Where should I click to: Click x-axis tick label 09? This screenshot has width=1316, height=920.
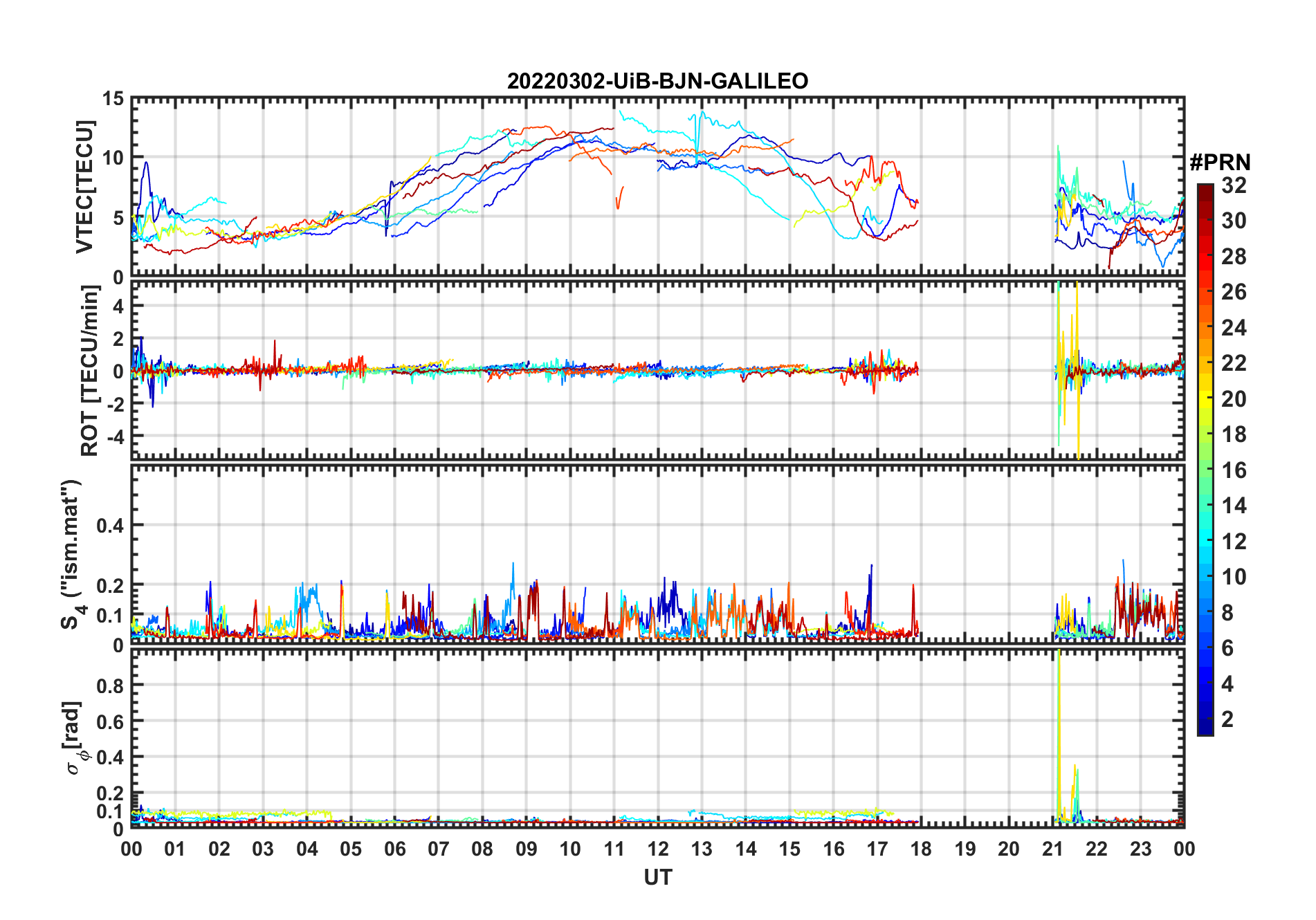(527, 849)
